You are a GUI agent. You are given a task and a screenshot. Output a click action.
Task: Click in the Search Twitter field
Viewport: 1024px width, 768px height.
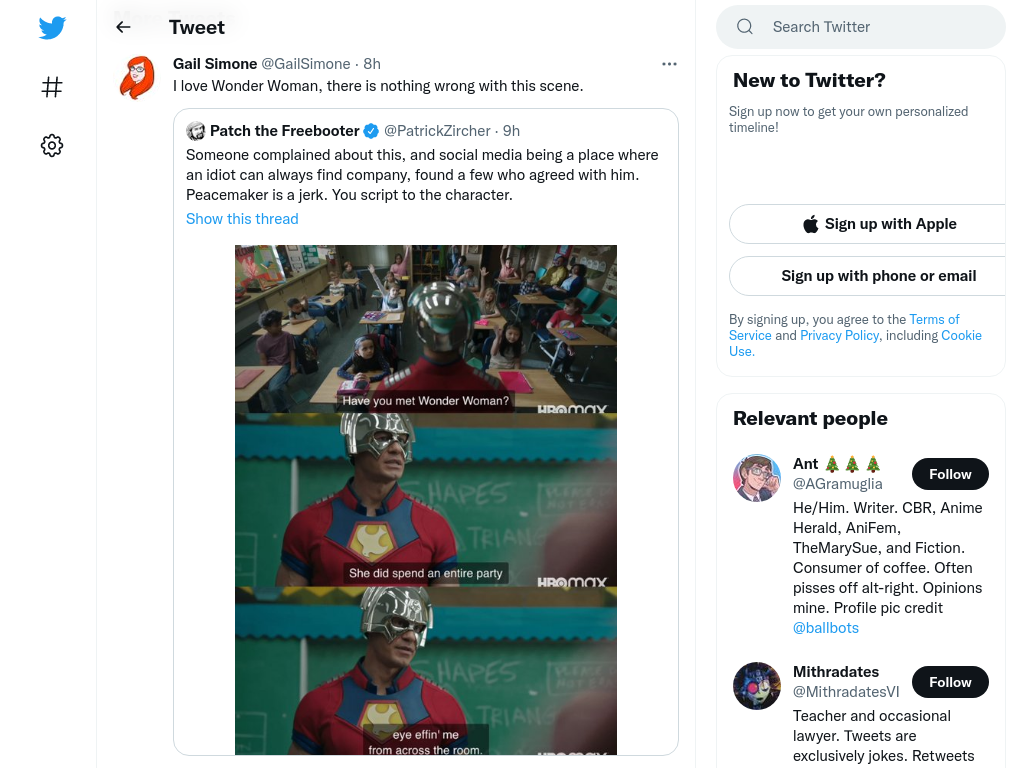[x=861, y=27]
